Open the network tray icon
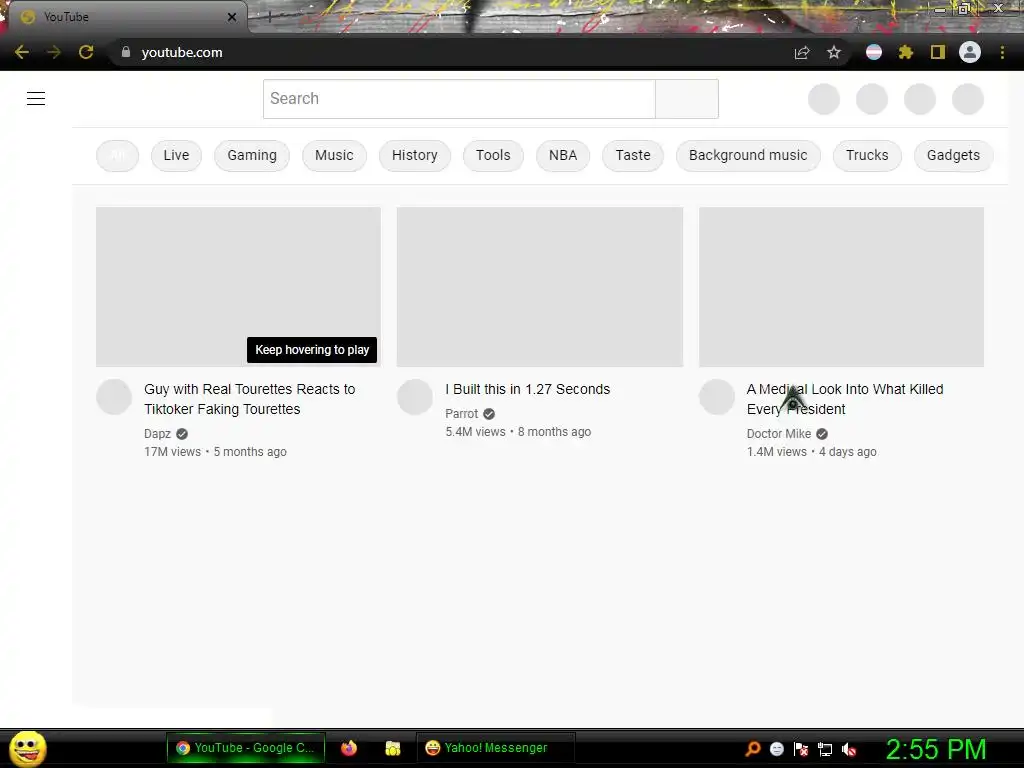Image resolution: width=1024 pixels, height=768 pixels. 825,749
